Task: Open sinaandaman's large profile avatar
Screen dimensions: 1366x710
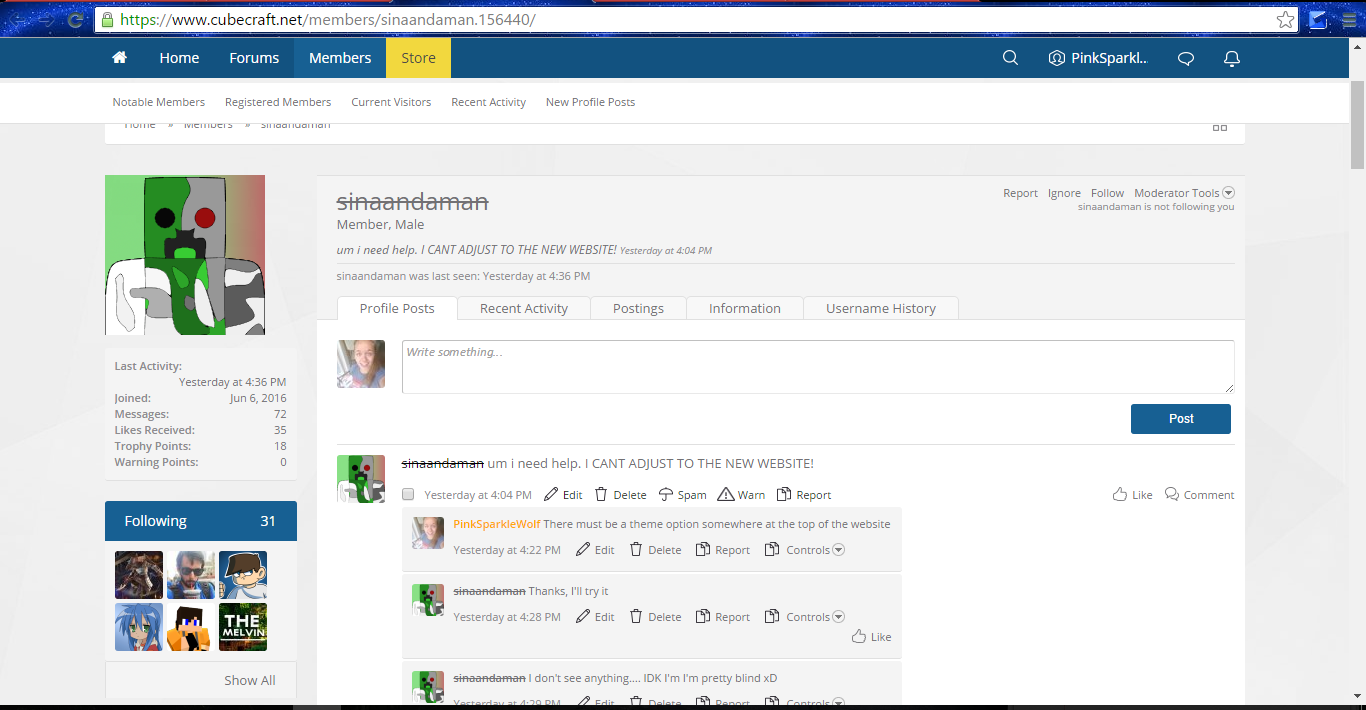Action: (185, 255)
